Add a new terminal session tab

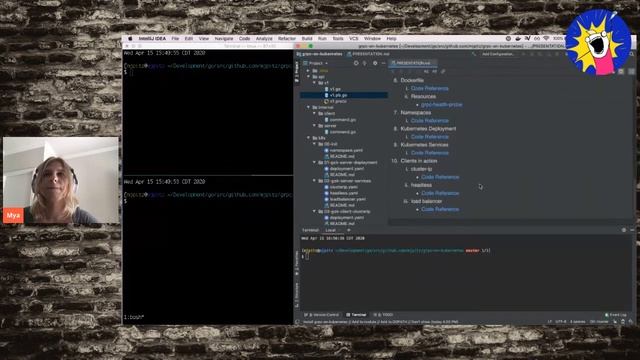pyautogui.click(x=349, y=230)
